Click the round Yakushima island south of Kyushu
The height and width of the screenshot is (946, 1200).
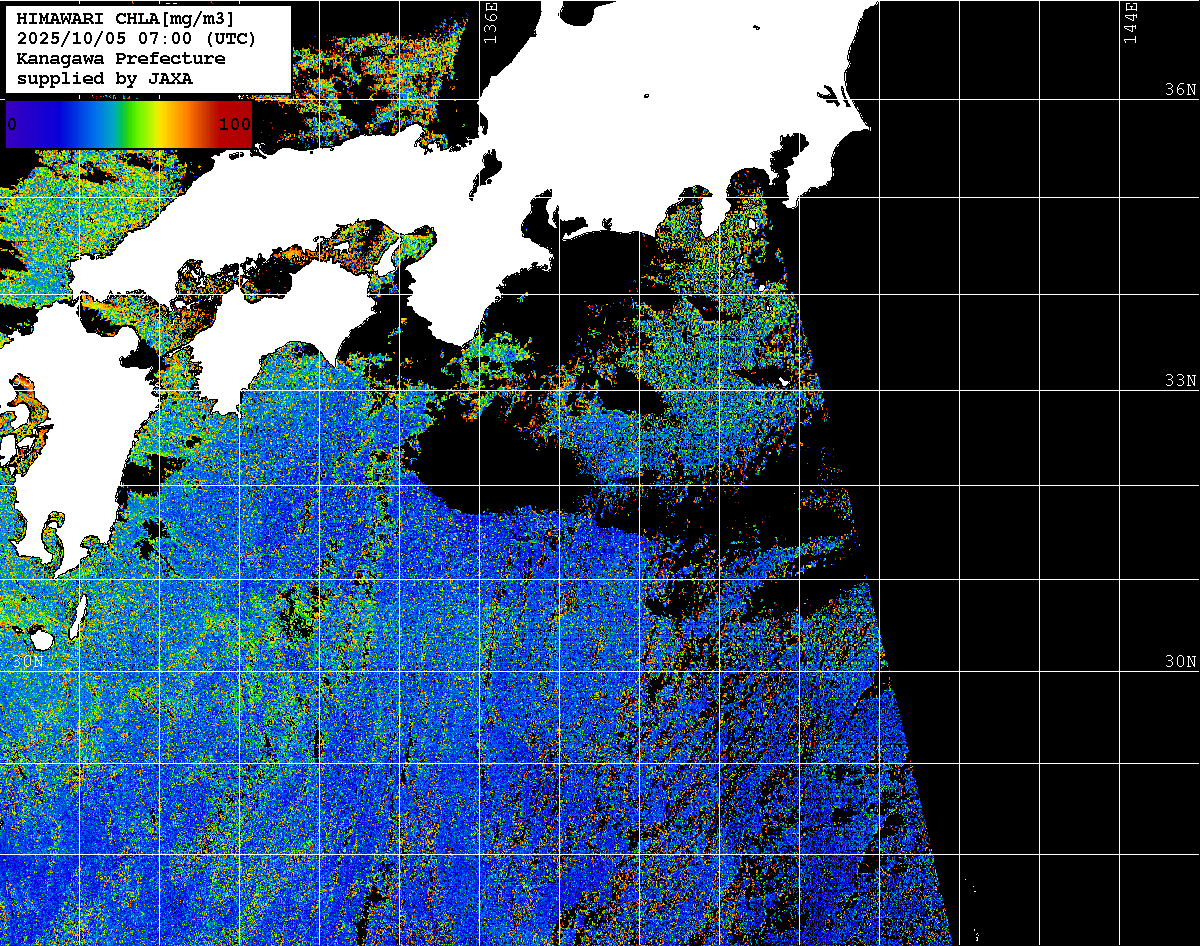42,638
